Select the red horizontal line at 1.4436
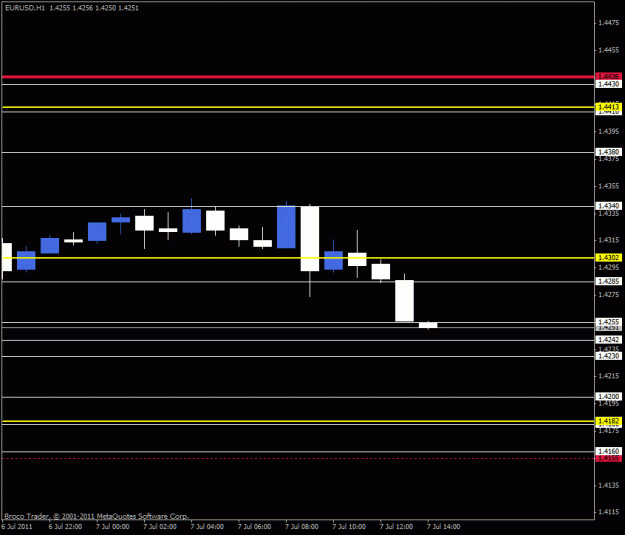The height and width of the screenshot is (535, 625). [x=298, y=77]
